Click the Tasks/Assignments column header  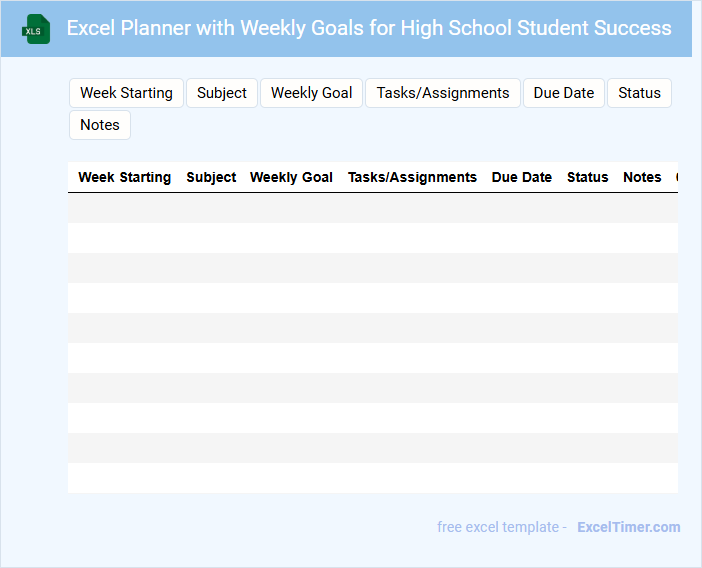tap(412, 177)
